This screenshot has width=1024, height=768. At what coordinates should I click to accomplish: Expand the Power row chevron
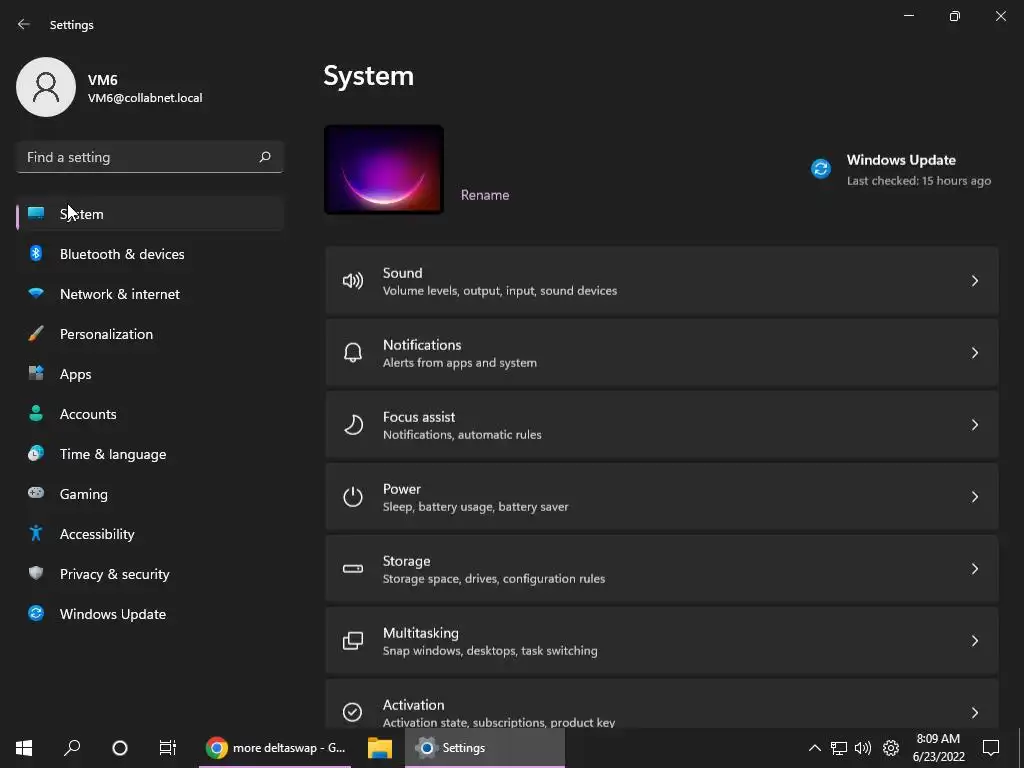(974, 496)
